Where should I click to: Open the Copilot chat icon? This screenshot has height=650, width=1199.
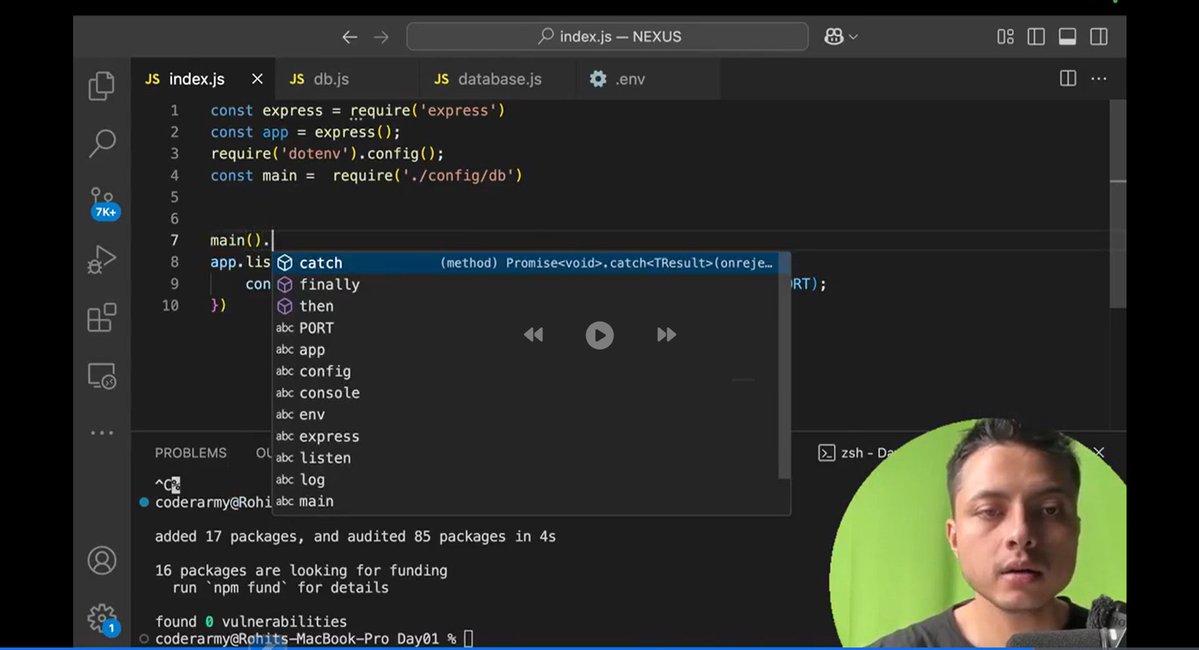pos(833,37)
